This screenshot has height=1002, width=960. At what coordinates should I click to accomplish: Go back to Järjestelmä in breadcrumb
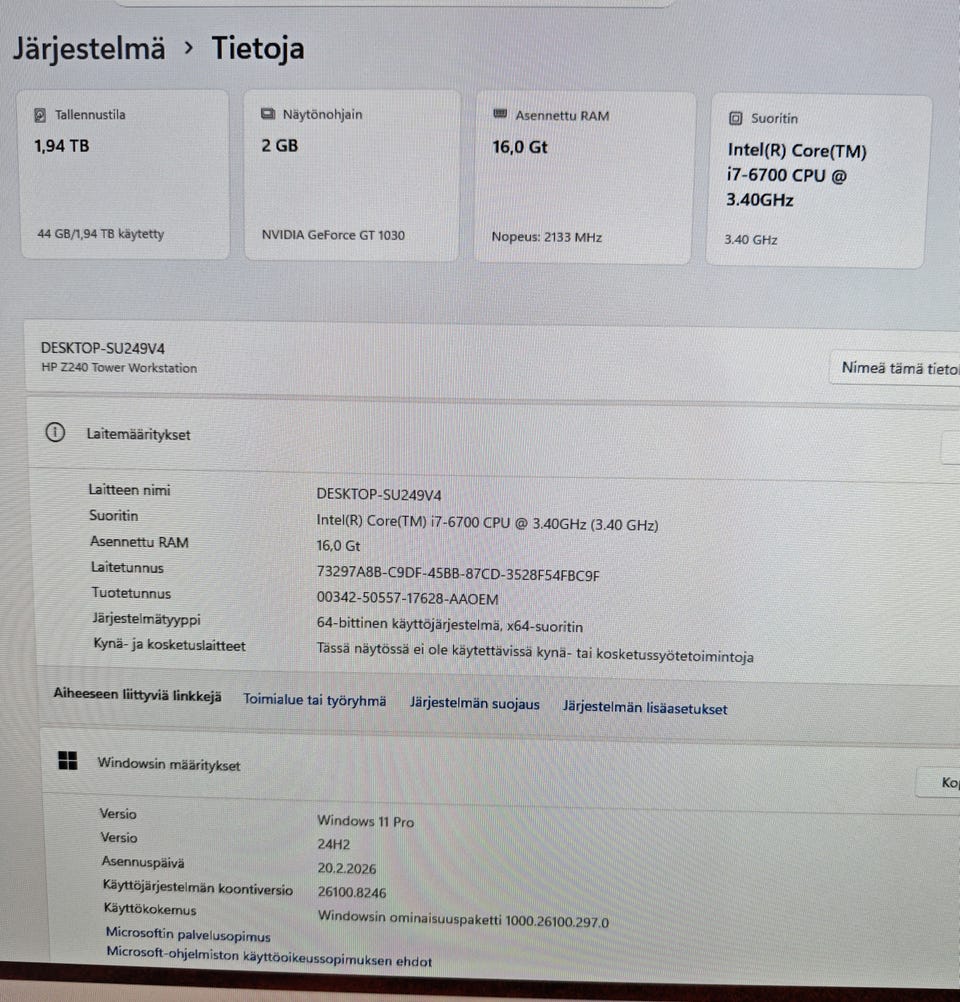[x=89, y=49]
